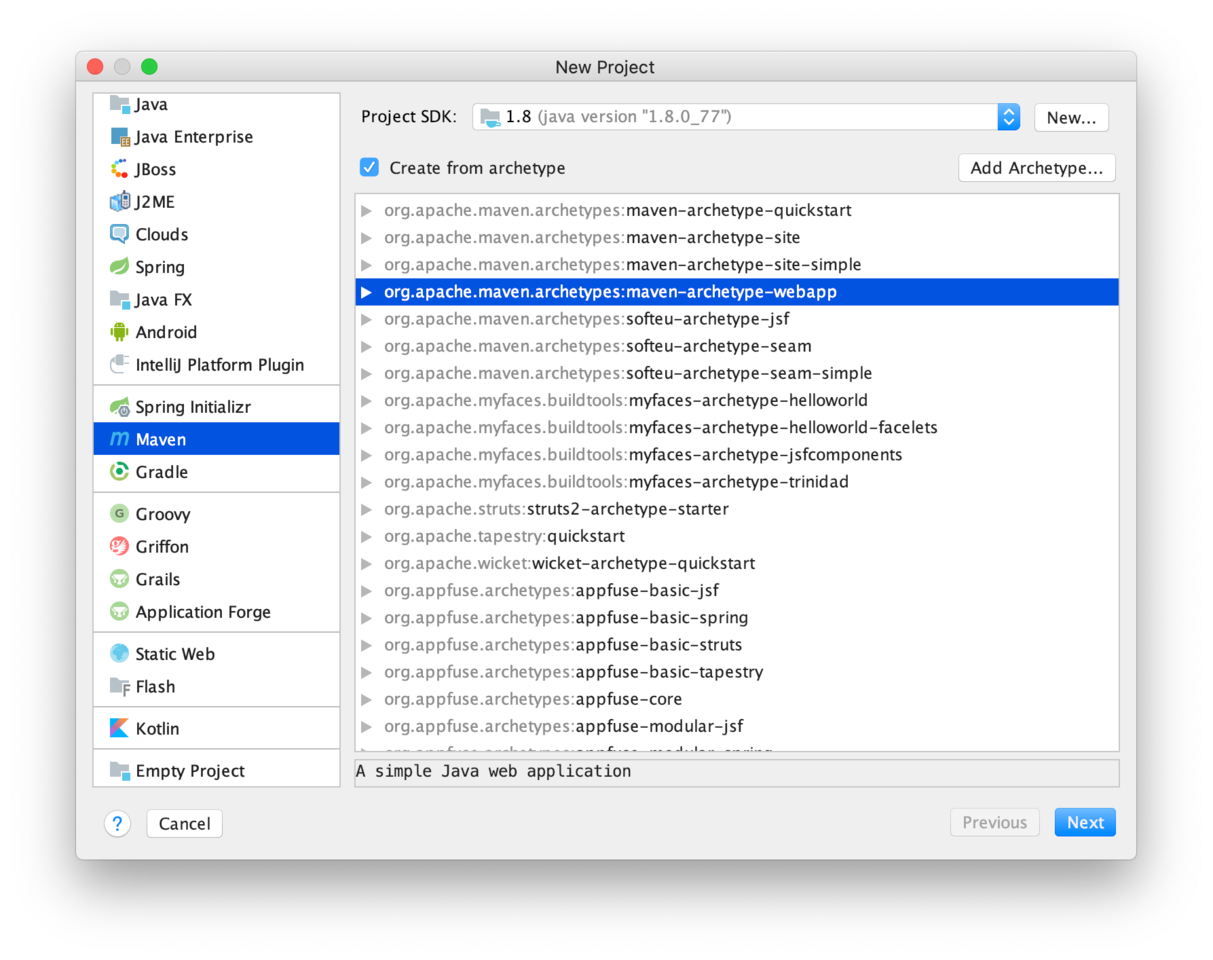The height and width of the screenshot is (960, 1213).
Task: Click the Maven 'm' icon
Action: [x=120, y=439]
